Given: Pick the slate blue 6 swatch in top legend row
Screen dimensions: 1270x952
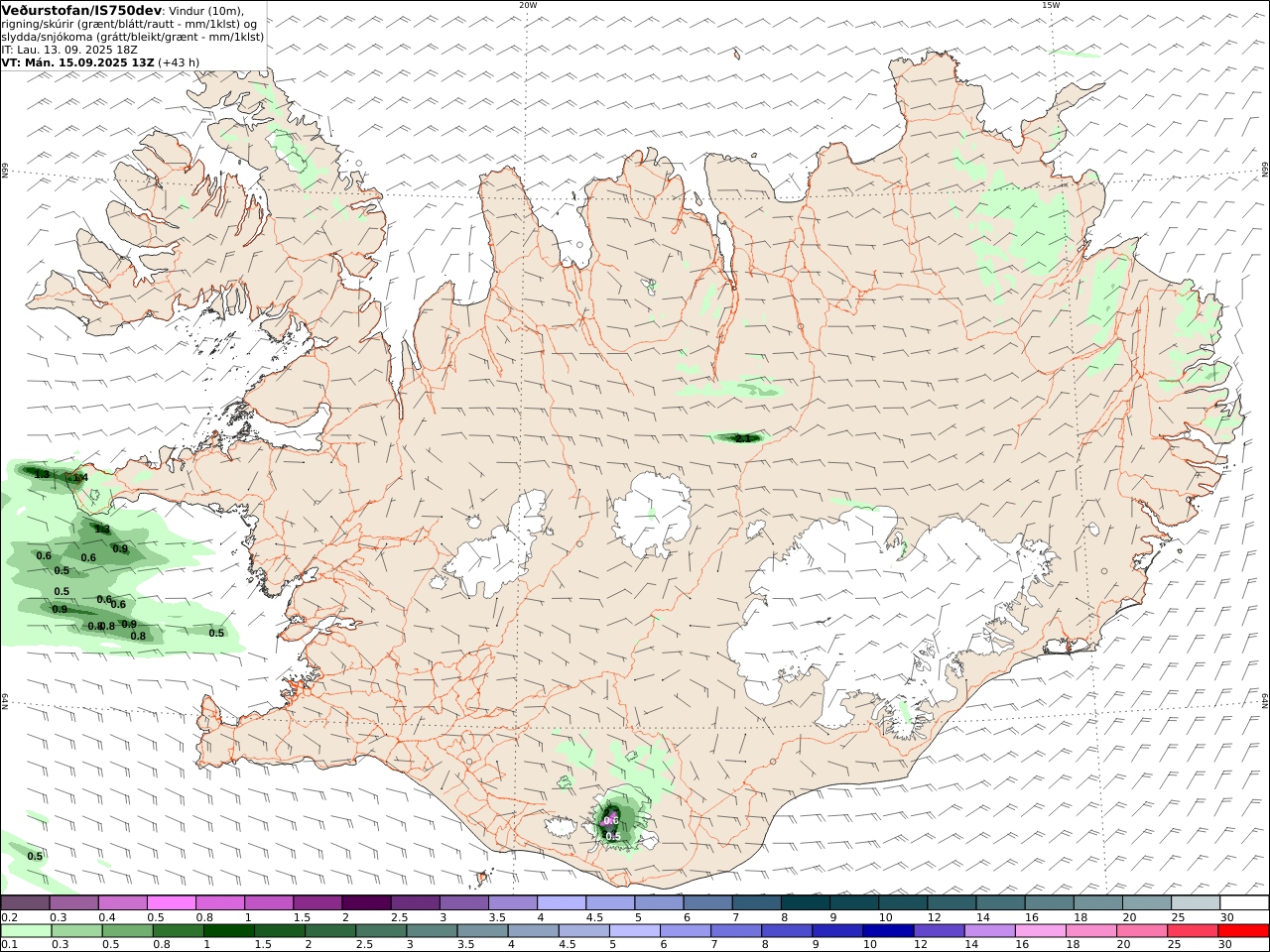Looking at the screenshot, I should coord(707,902).
